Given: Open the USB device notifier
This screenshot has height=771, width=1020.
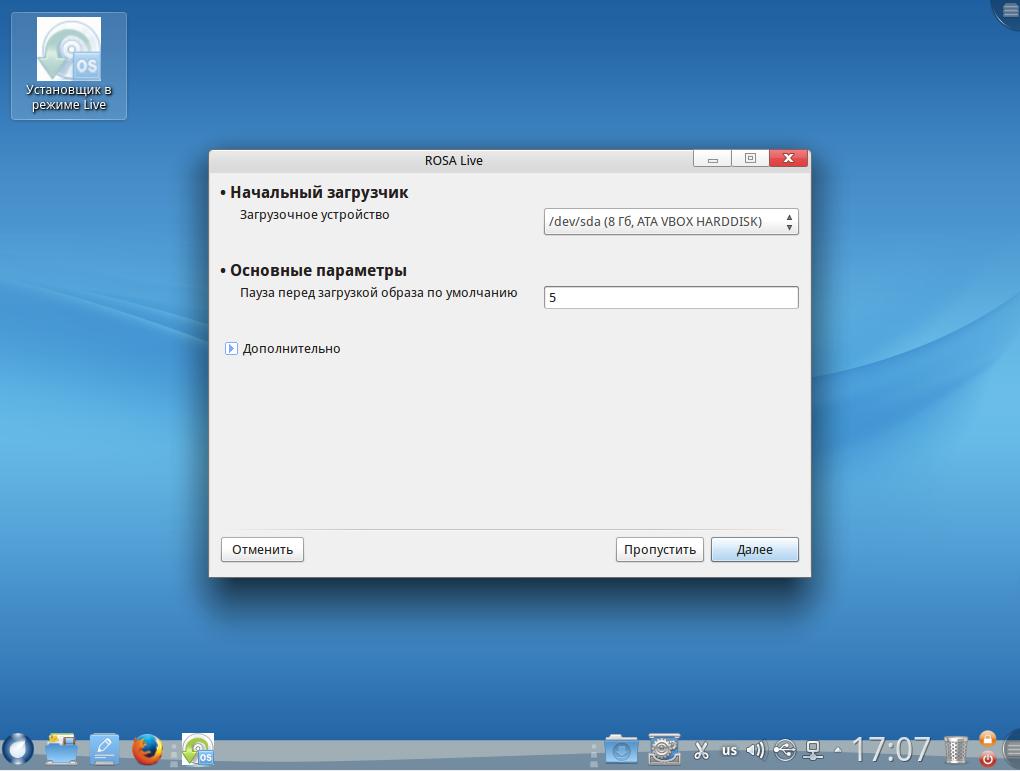Looking at the screenshot, I should pos(785,751).
